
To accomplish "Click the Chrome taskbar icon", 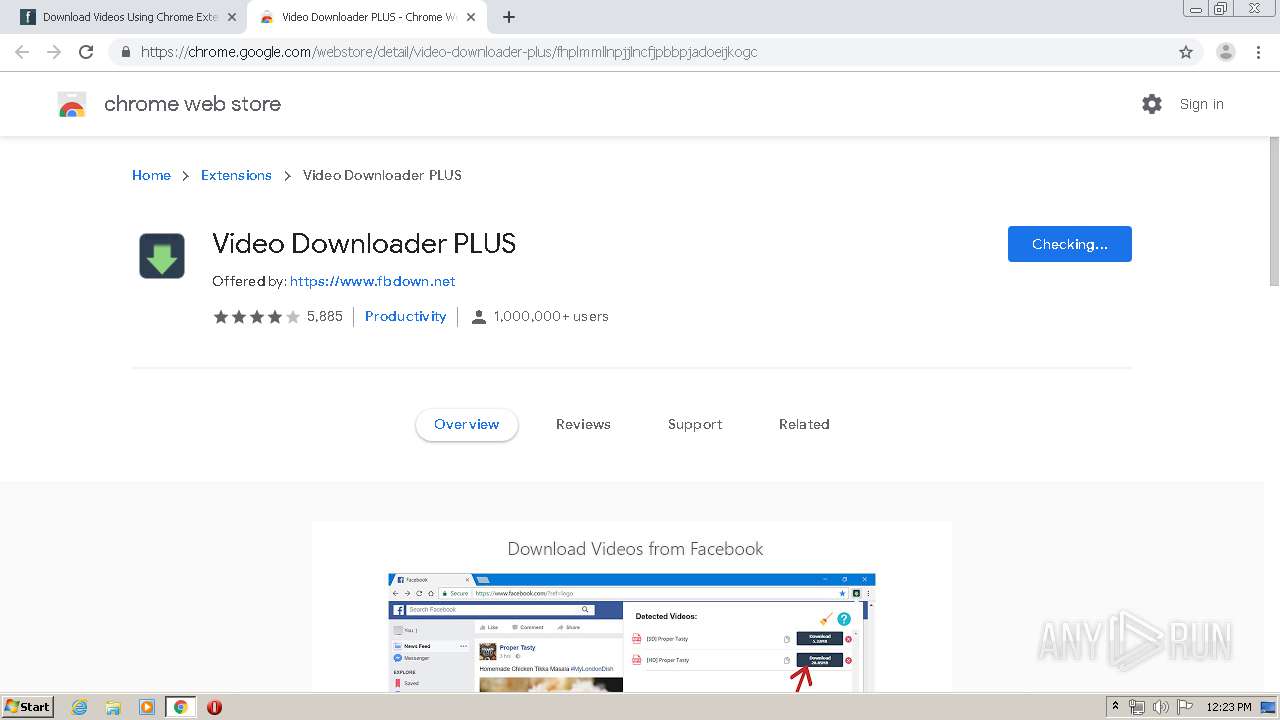I will pyautogui.click(x=181, y=707).
